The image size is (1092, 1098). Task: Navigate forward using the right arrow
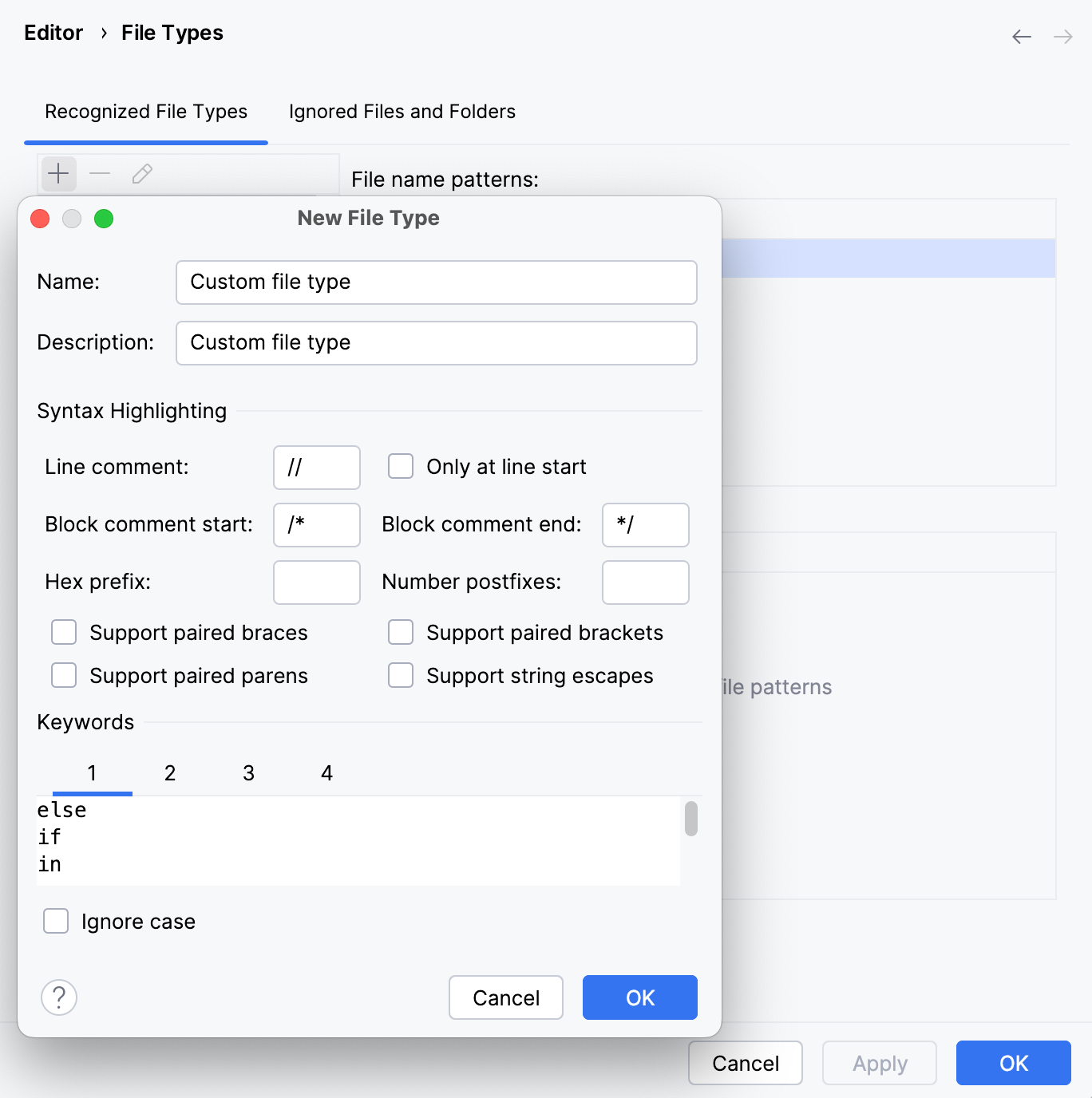1062,37
